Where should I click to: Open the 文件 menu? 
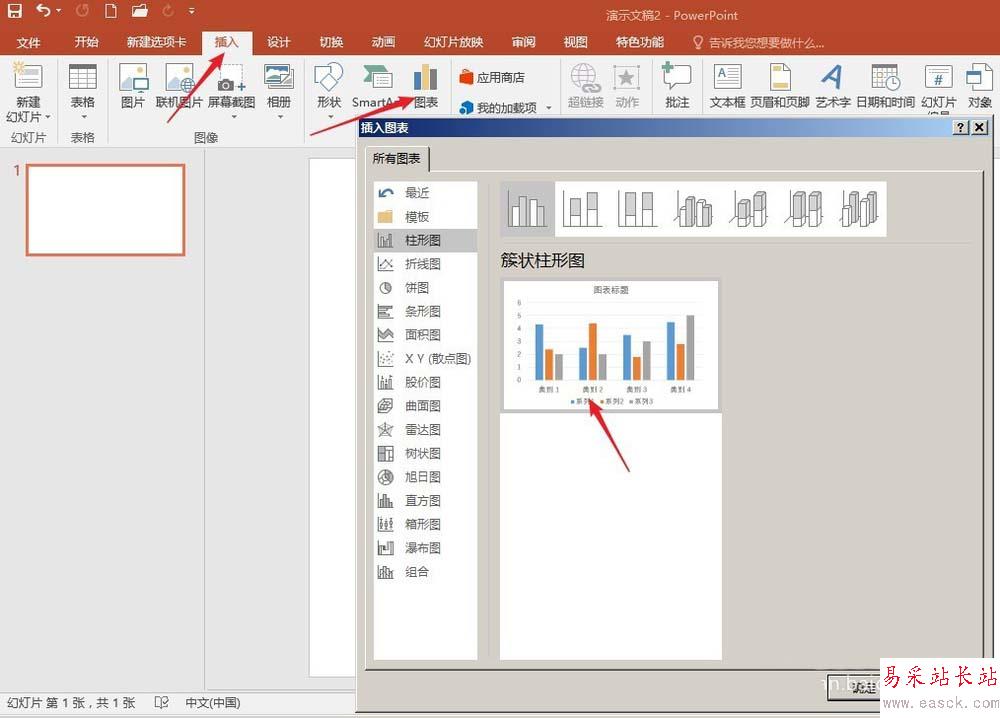(x=29, y=43)
